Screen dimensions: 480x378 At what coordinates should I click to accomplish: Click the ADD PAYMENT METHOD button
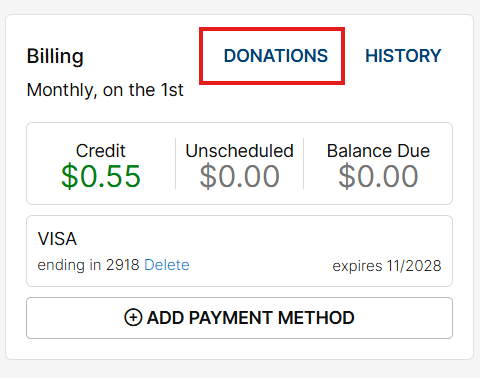point(239,318)
